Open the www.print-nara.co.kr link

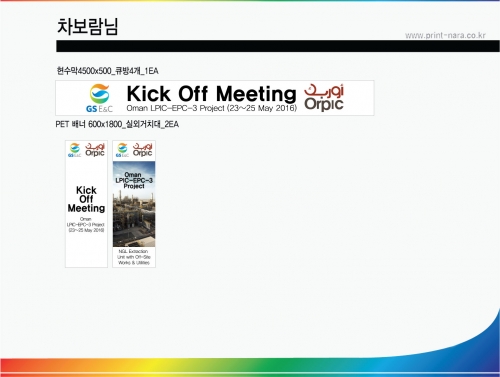[445, 35]
